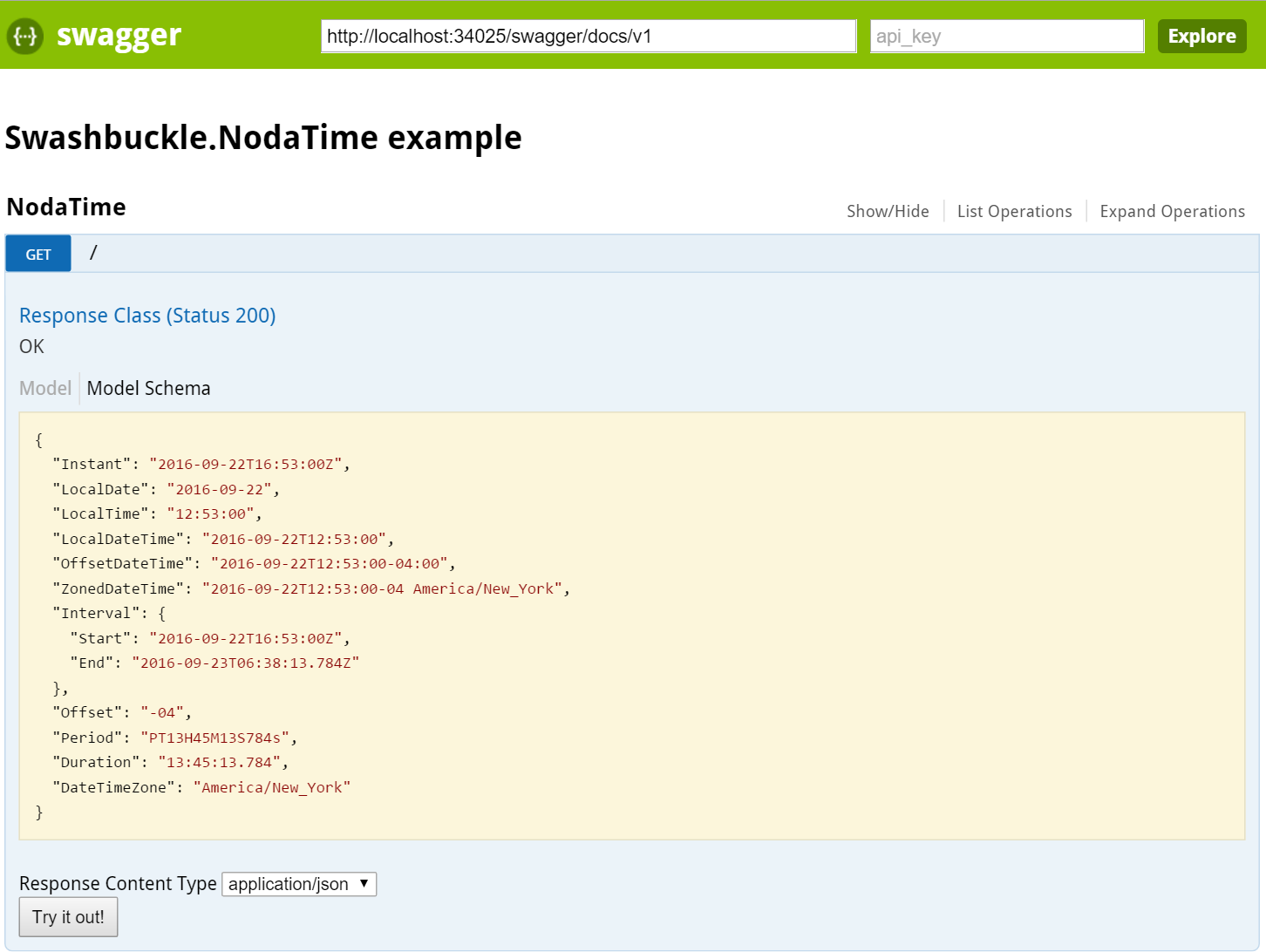Click the "ZonedDateTime" America/New_York value

382,588
